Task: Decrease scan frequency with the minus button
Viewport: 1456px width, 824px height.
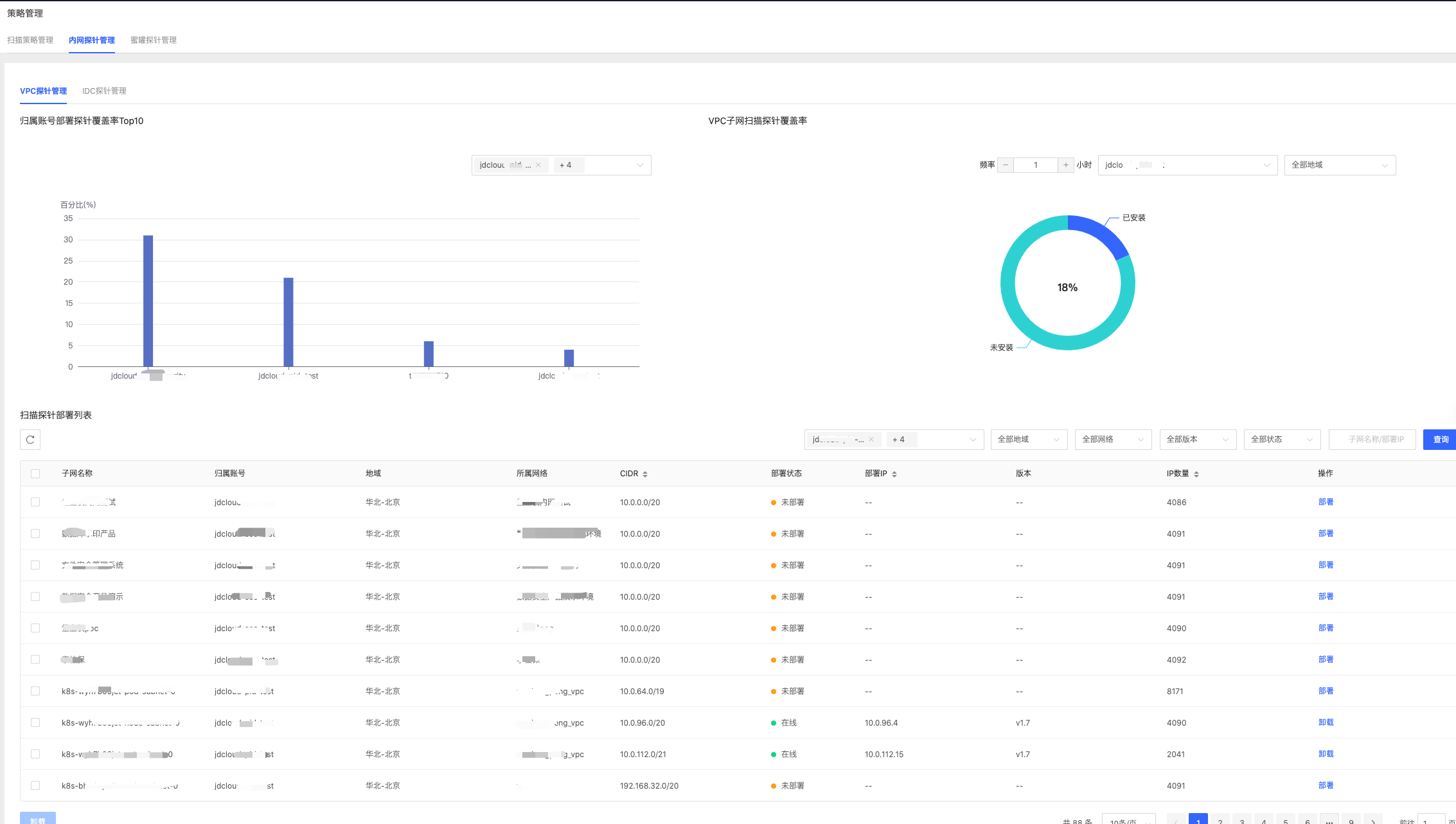Action: 1006,165
